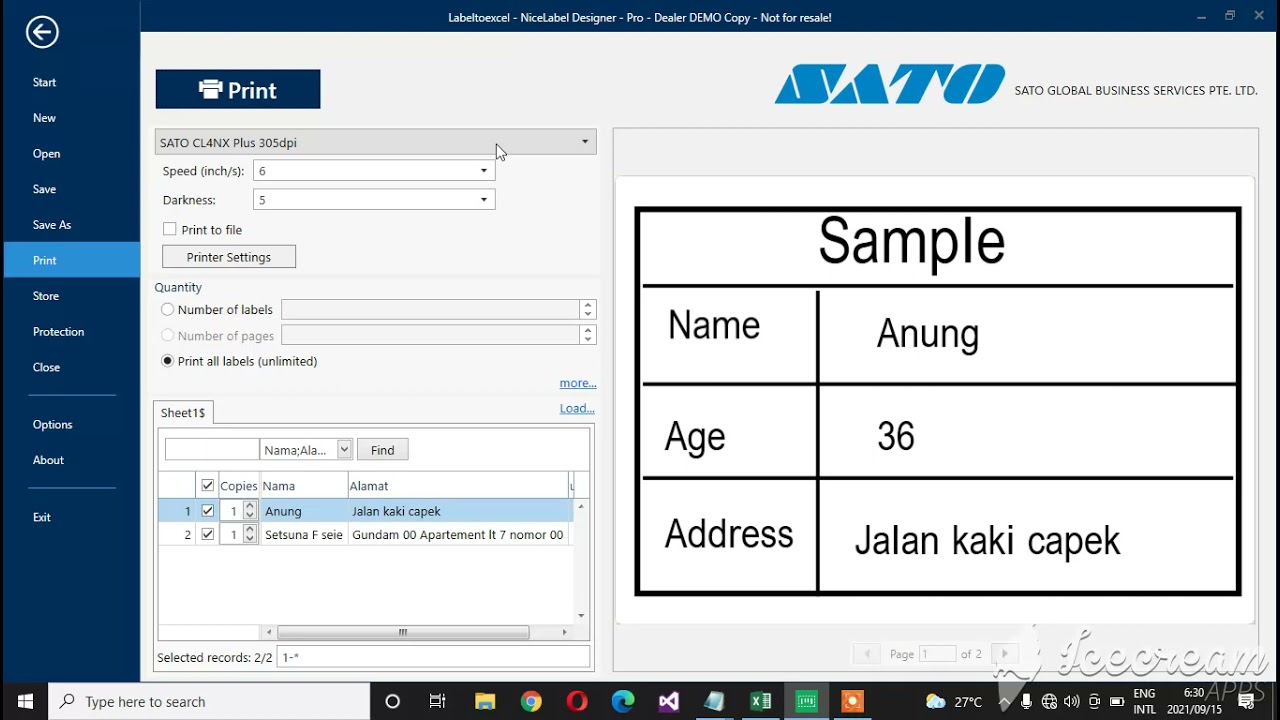Click the Windows taskbar search box

click(208, 702)
